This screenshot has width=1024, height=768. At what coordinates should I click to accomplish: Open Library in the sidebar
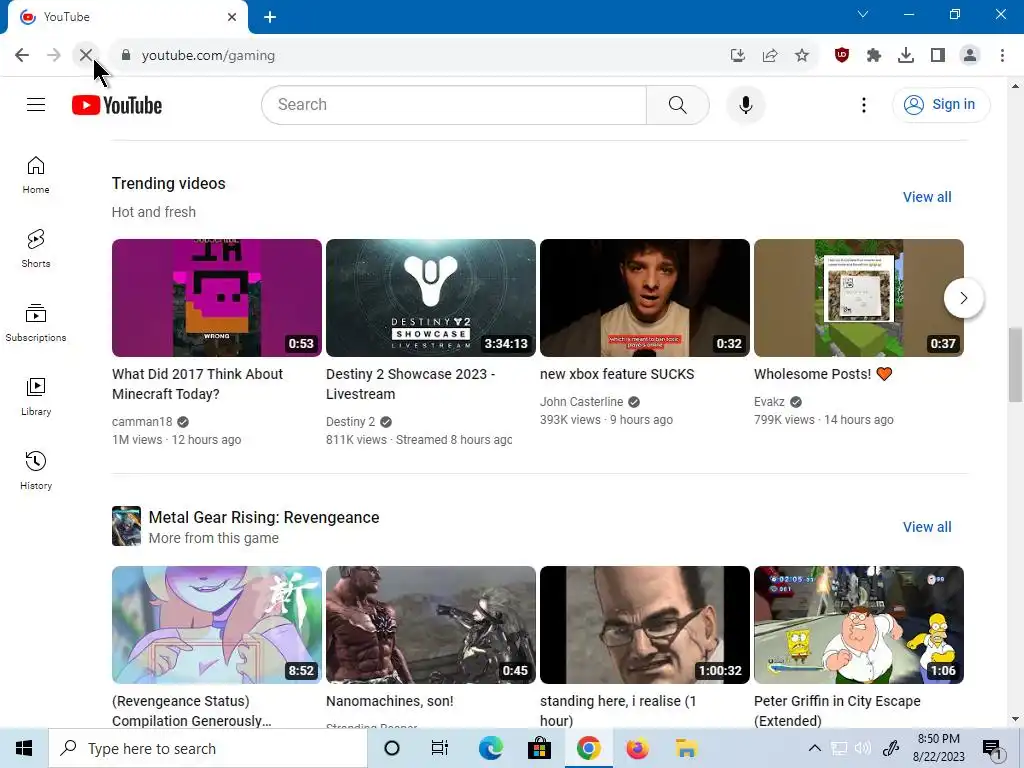[x=36, y=396]
